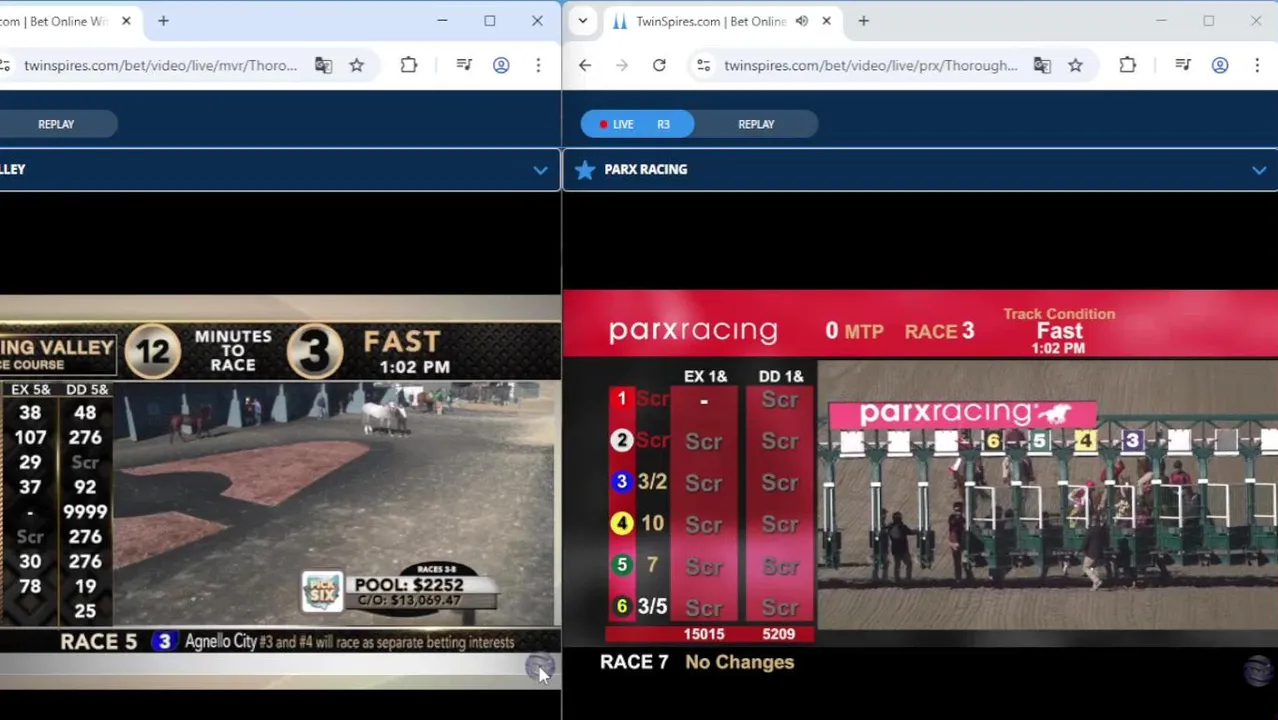Screen dimensions: 1278x720
Task: Maximize the left browser window
Action: (490, 21)
